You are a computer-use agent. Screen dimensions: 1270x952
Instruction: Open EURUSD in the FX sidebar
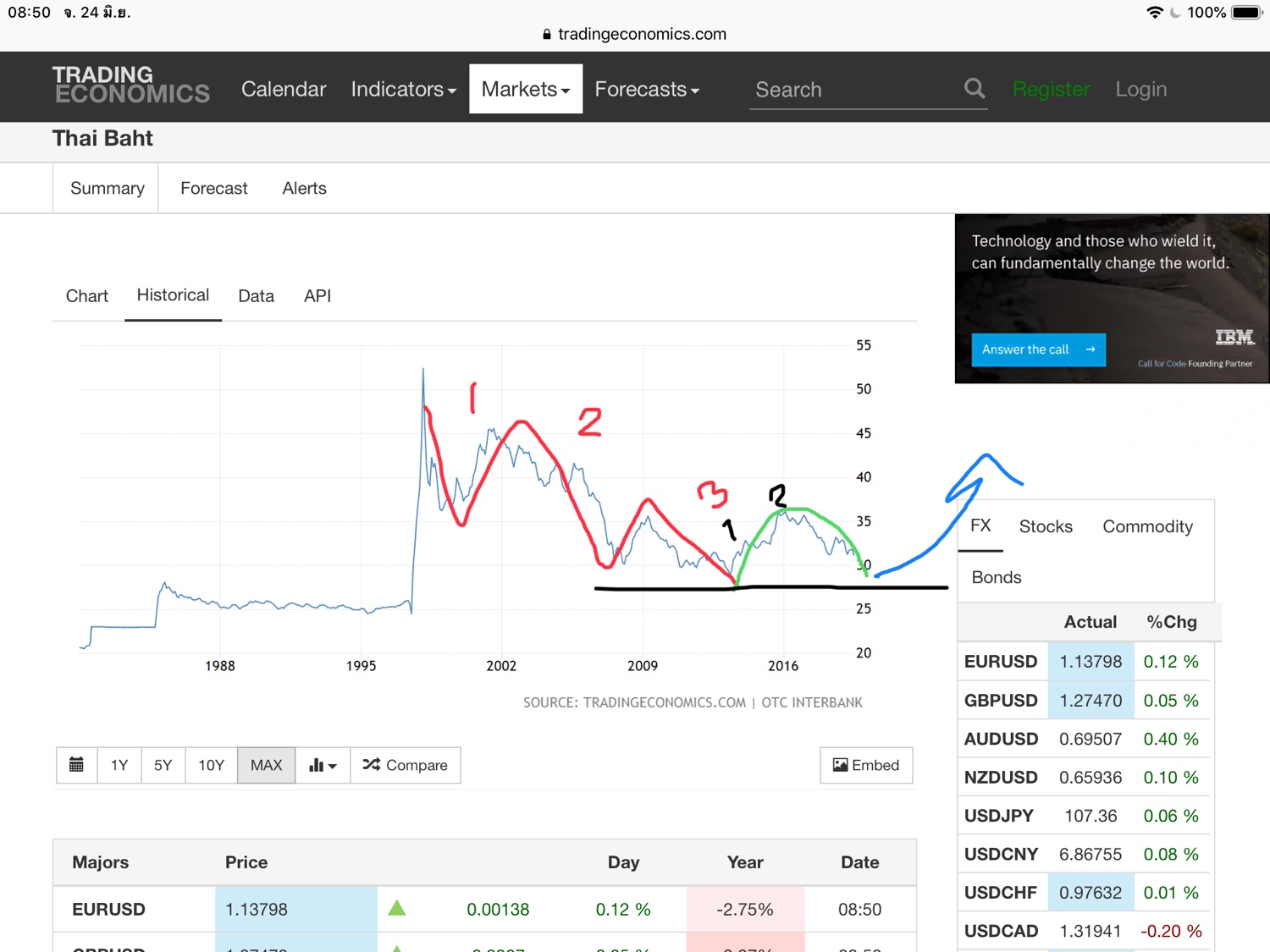pos(1001,662)
